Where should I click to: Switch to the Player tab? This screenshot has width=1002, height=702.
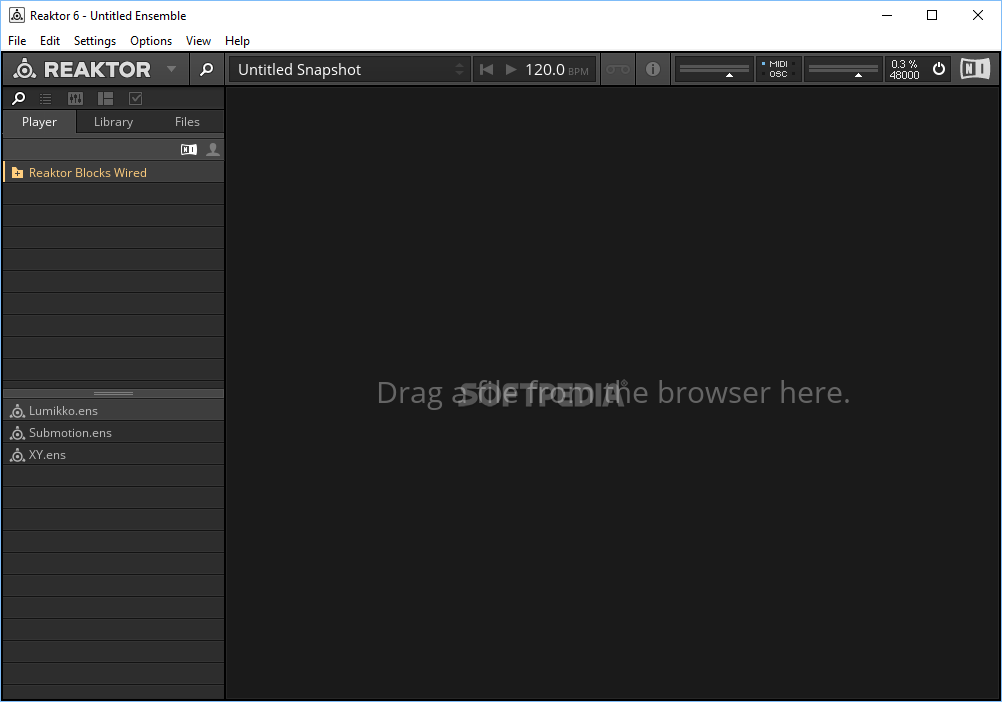(x=40, y=122)
